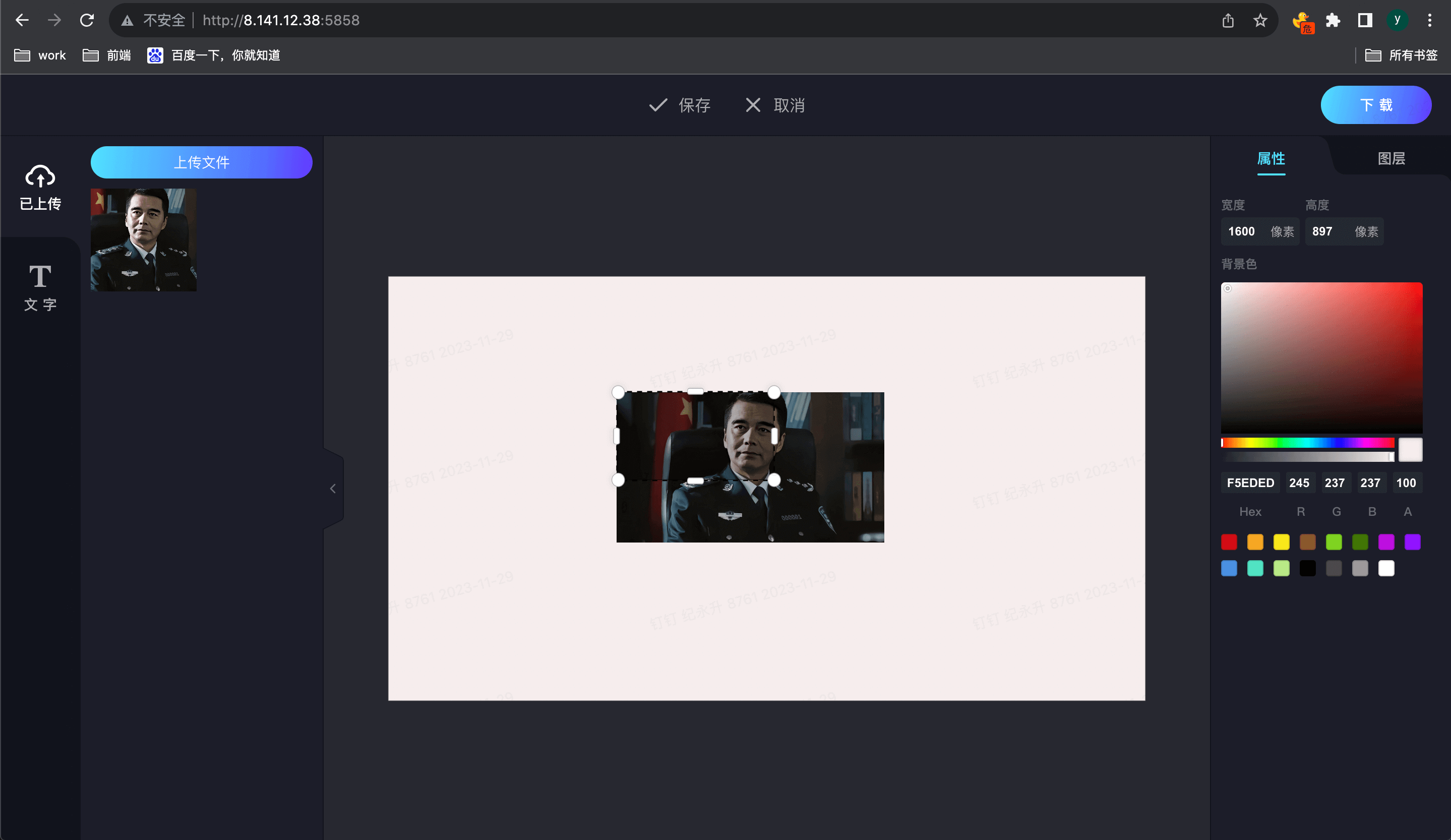Click the browser back arrow
The height and width of the screenshot is (840, 1451).
coord(22,20)
